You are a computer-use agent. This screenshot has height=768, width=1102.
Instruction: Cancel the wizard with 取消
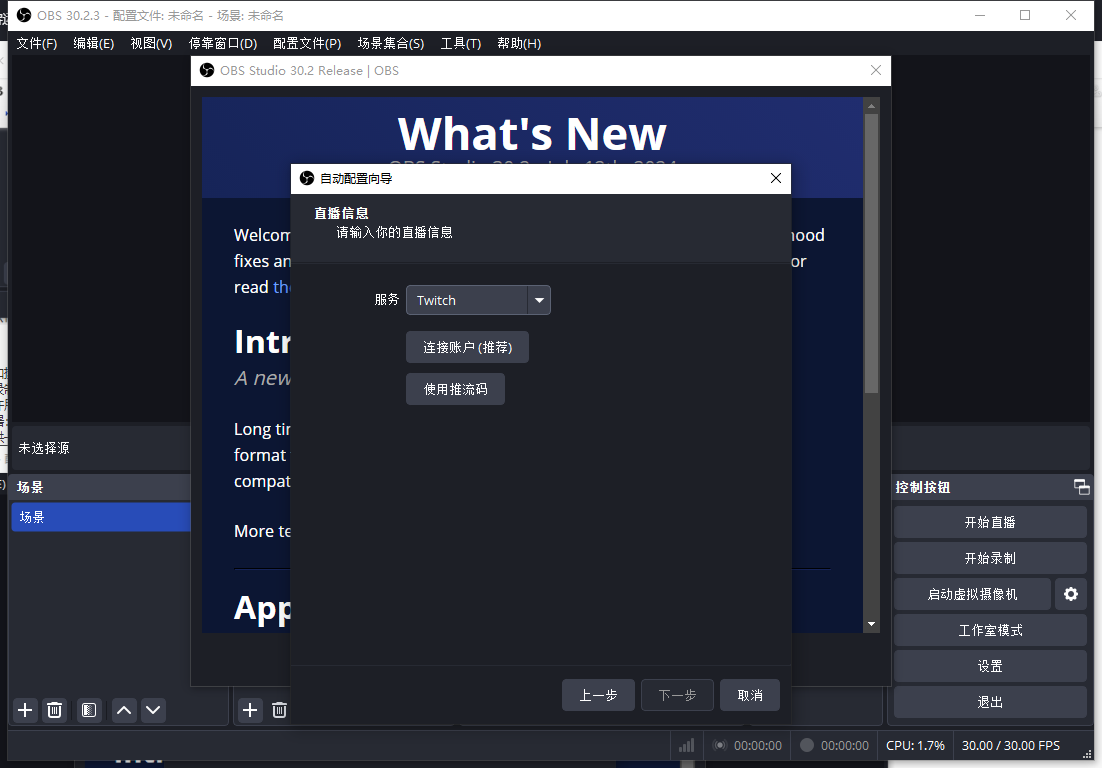point(750,695)
